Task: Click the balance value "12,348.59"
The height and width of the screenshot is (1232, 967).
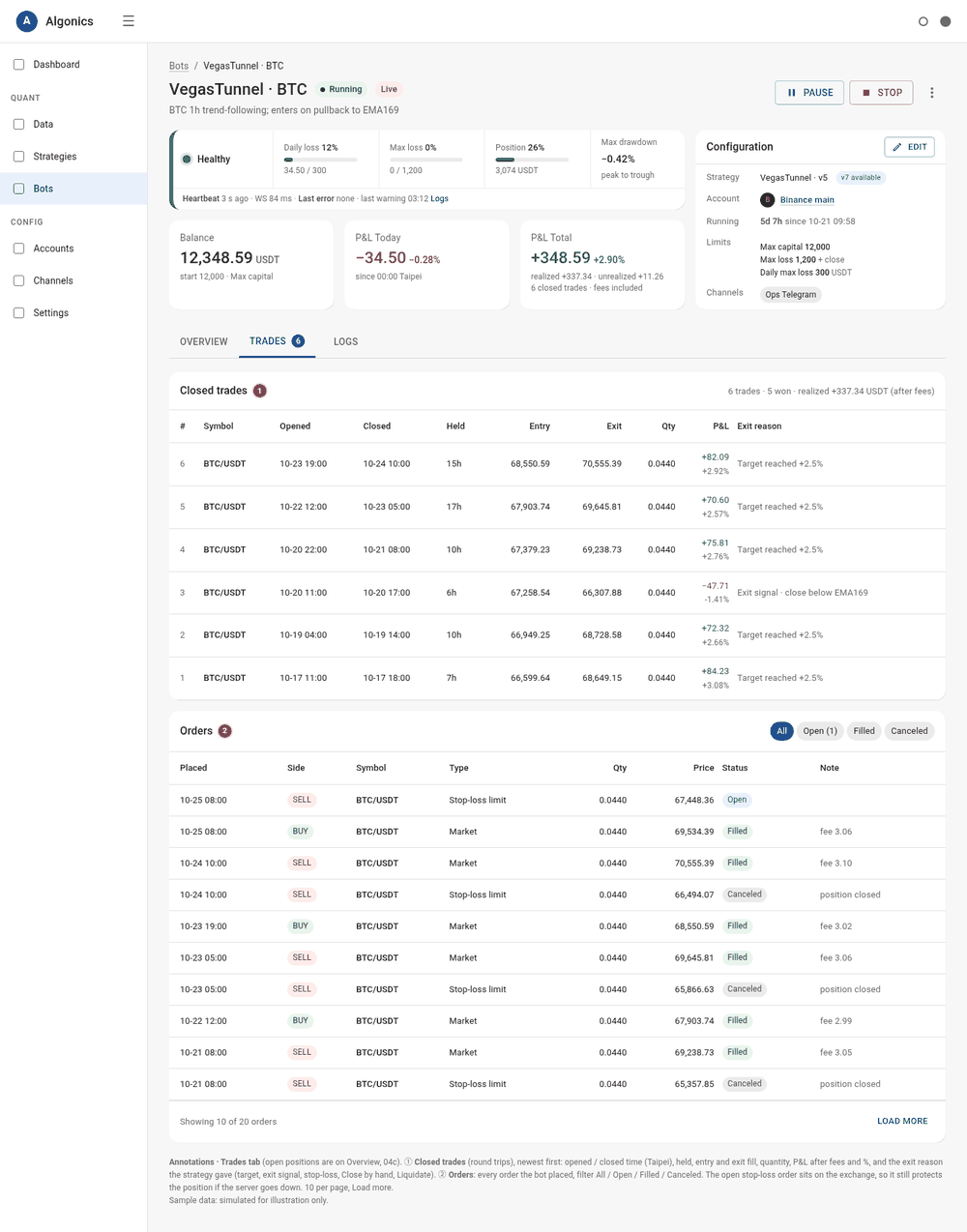Action: tap(217, 258)
